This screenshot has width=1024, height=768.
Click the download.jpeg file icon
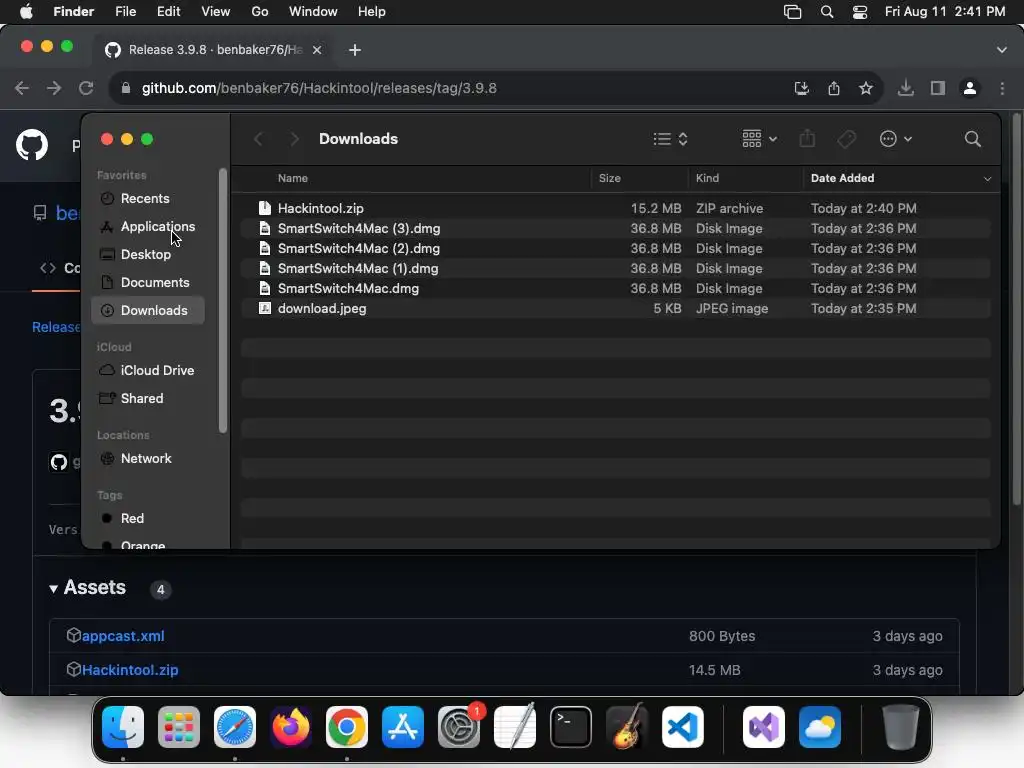pyautogui.click(x=264, y=308)
